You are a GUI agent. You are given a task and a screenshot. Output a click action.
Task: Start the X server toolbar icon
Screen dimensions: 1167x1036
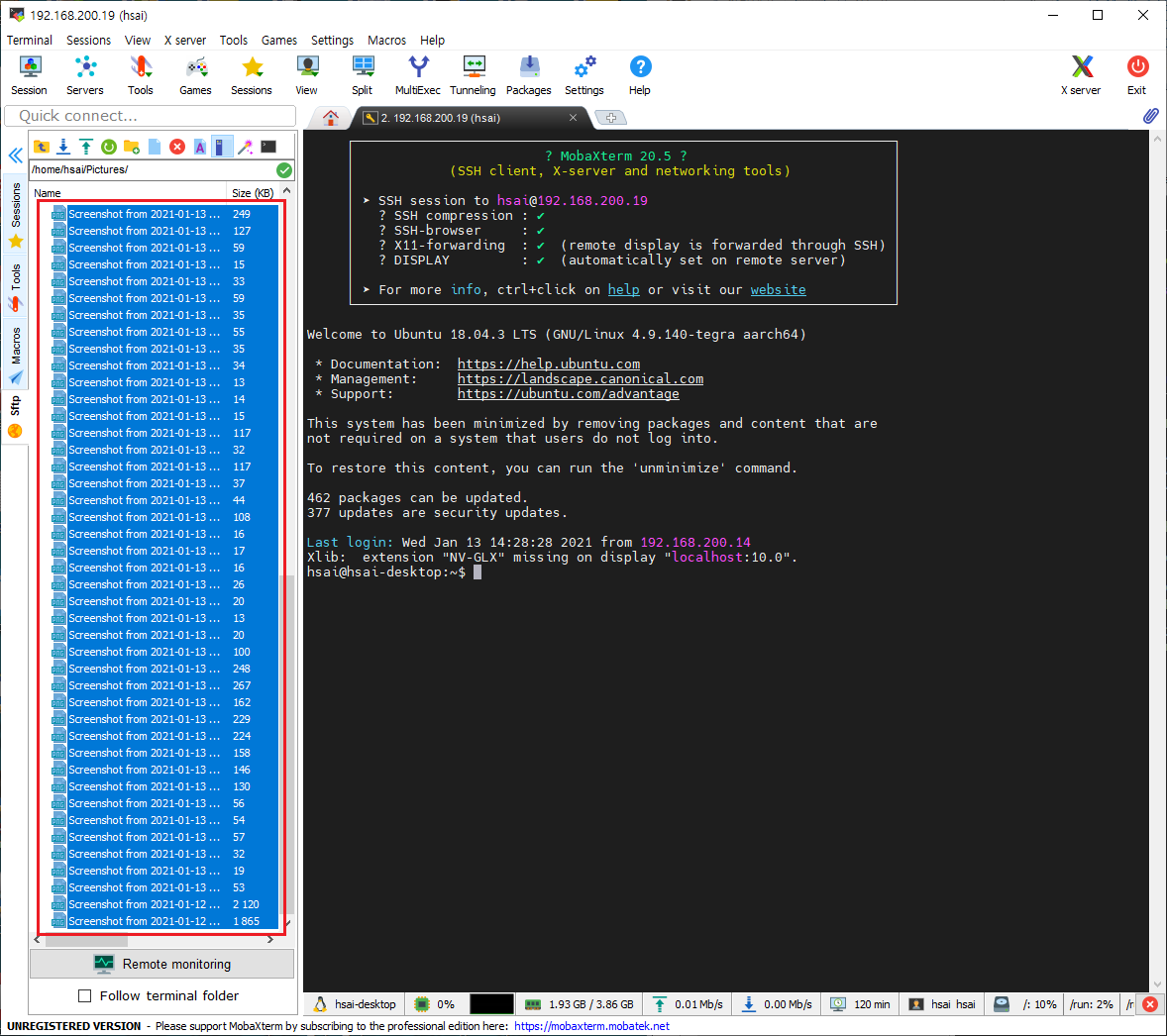(1081, 75)
